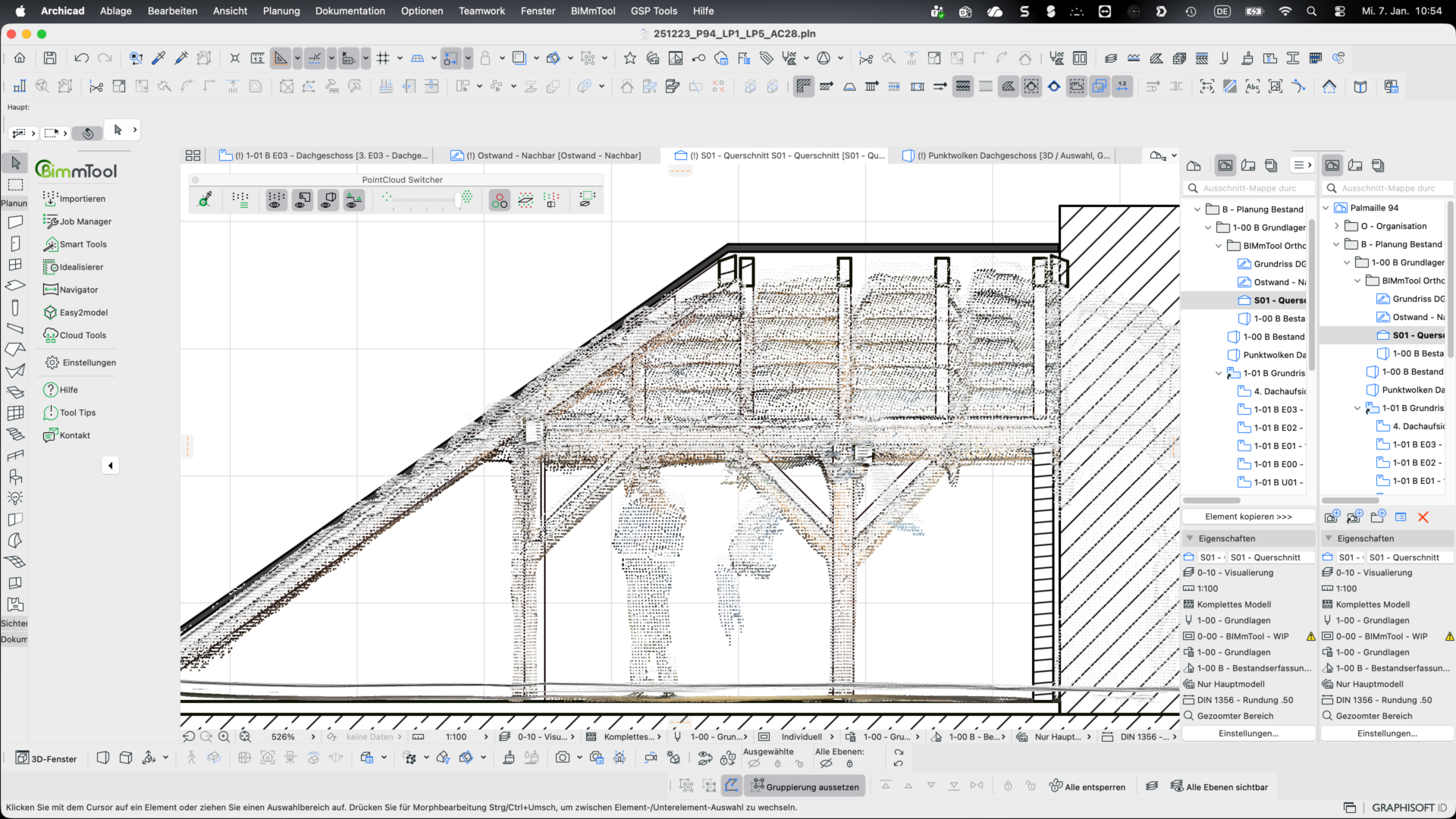Viewport: 1456px width, 819px height.
Task: Click the Ausschnitt-Mappe search field
Action: click(x=1249, y=188)
